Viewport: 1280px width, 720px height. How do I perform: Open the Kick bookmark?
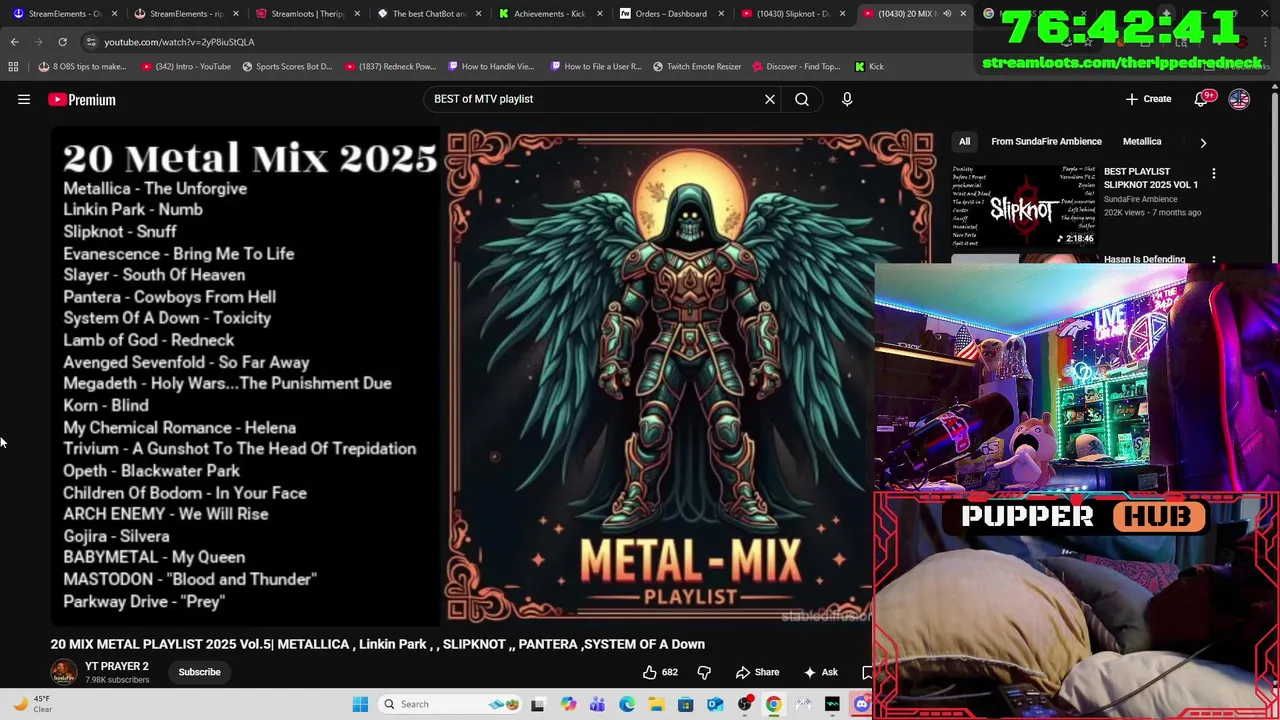869,67
